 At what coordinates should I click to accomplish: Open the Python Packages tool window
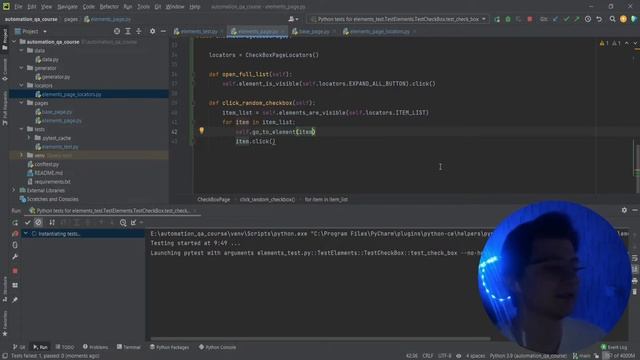tap(169, 347)
